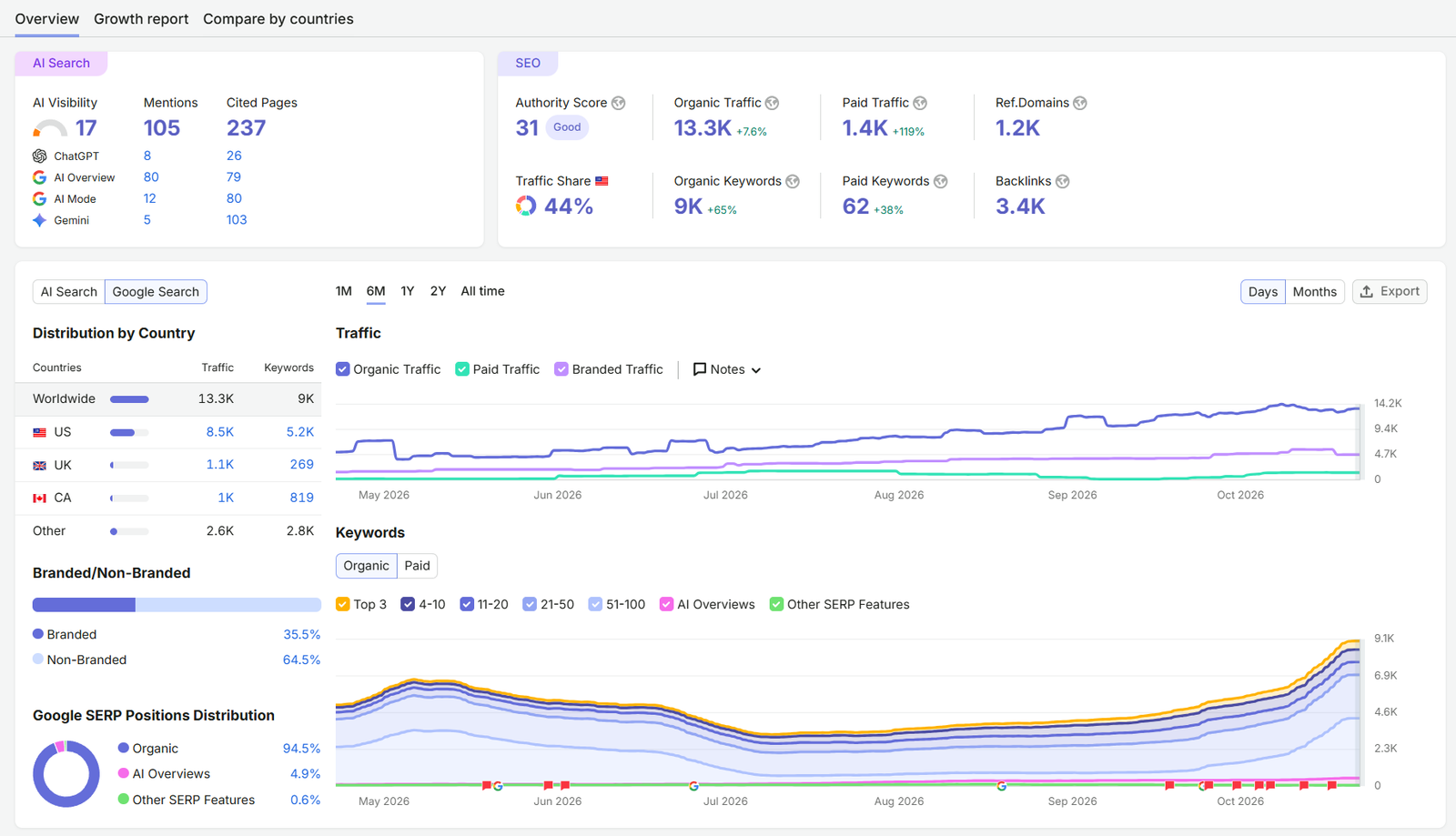Screen dimensions: 1456x836
Task: Open the Cited Pages total 237
Action: click(x=247, y=128)
